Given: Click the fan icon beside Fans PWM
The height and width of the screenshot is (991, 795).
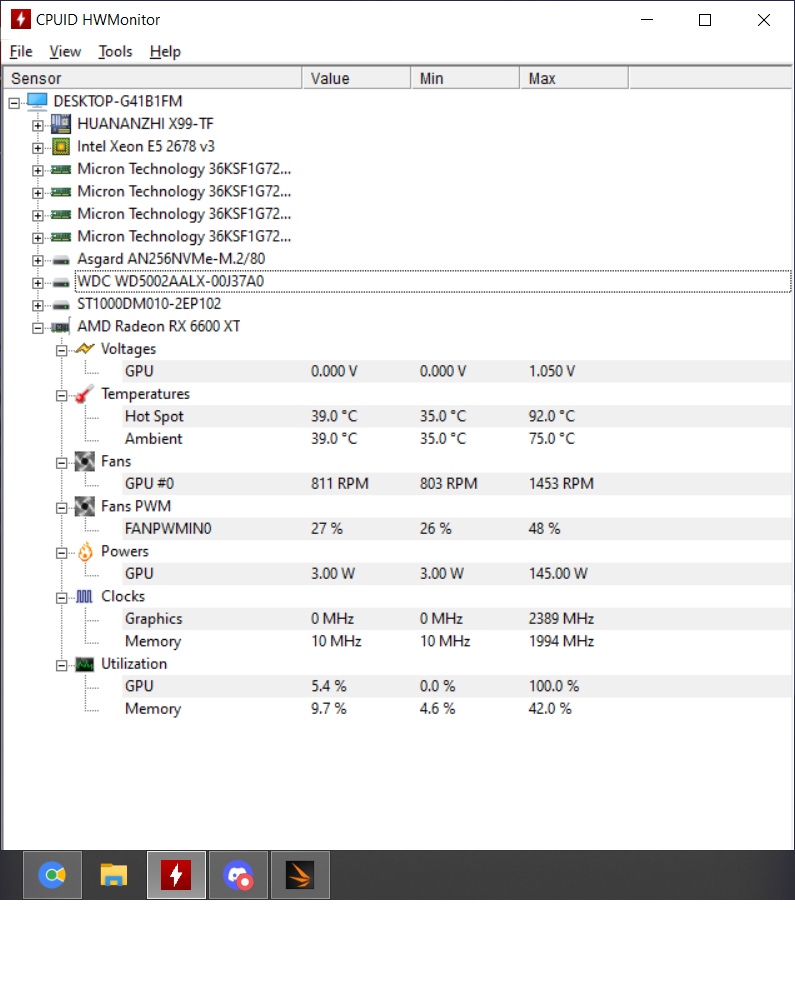Looking at the screenshot, I should pyautogui.click(x=85, y=506).
